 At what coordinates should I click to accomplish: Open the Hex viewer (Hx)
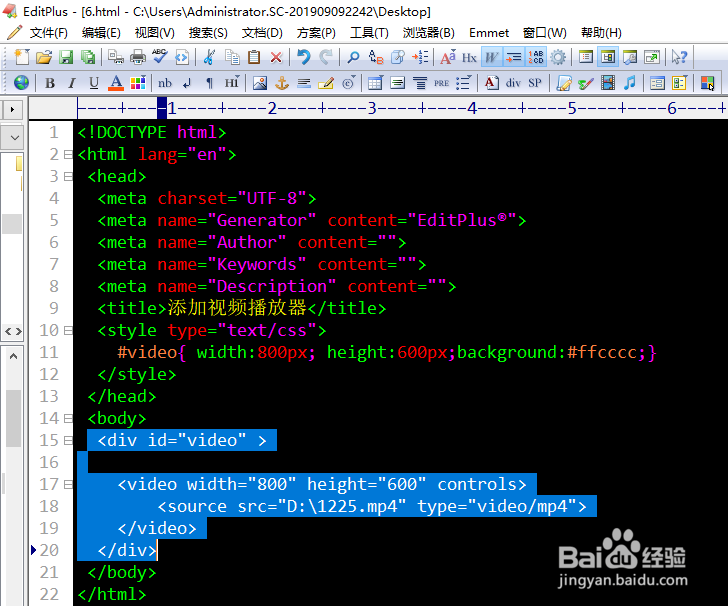[469, 57]
